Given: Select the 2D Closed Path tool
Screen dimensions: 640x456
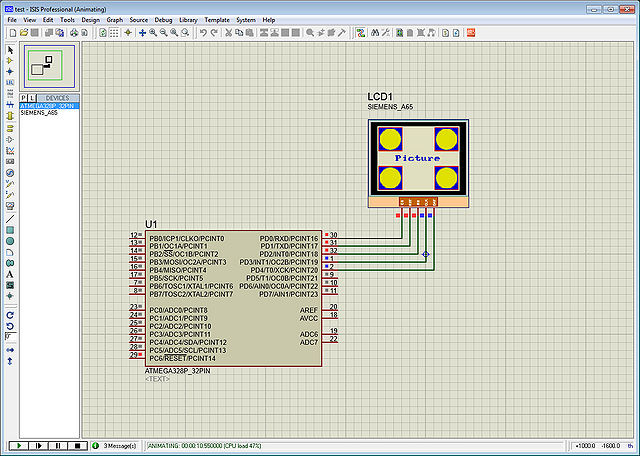Looking at the screenshot, I should (x=10, y=263).
